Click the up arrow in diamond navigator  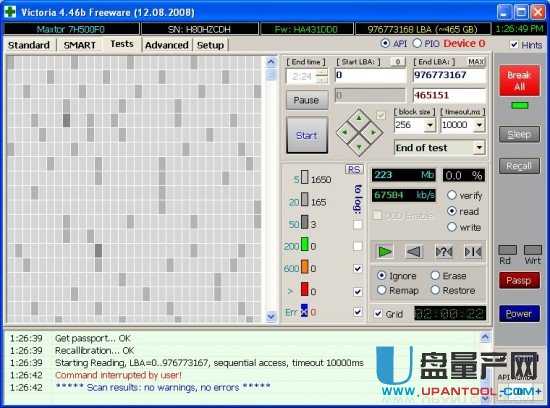(x=359, y=119)
